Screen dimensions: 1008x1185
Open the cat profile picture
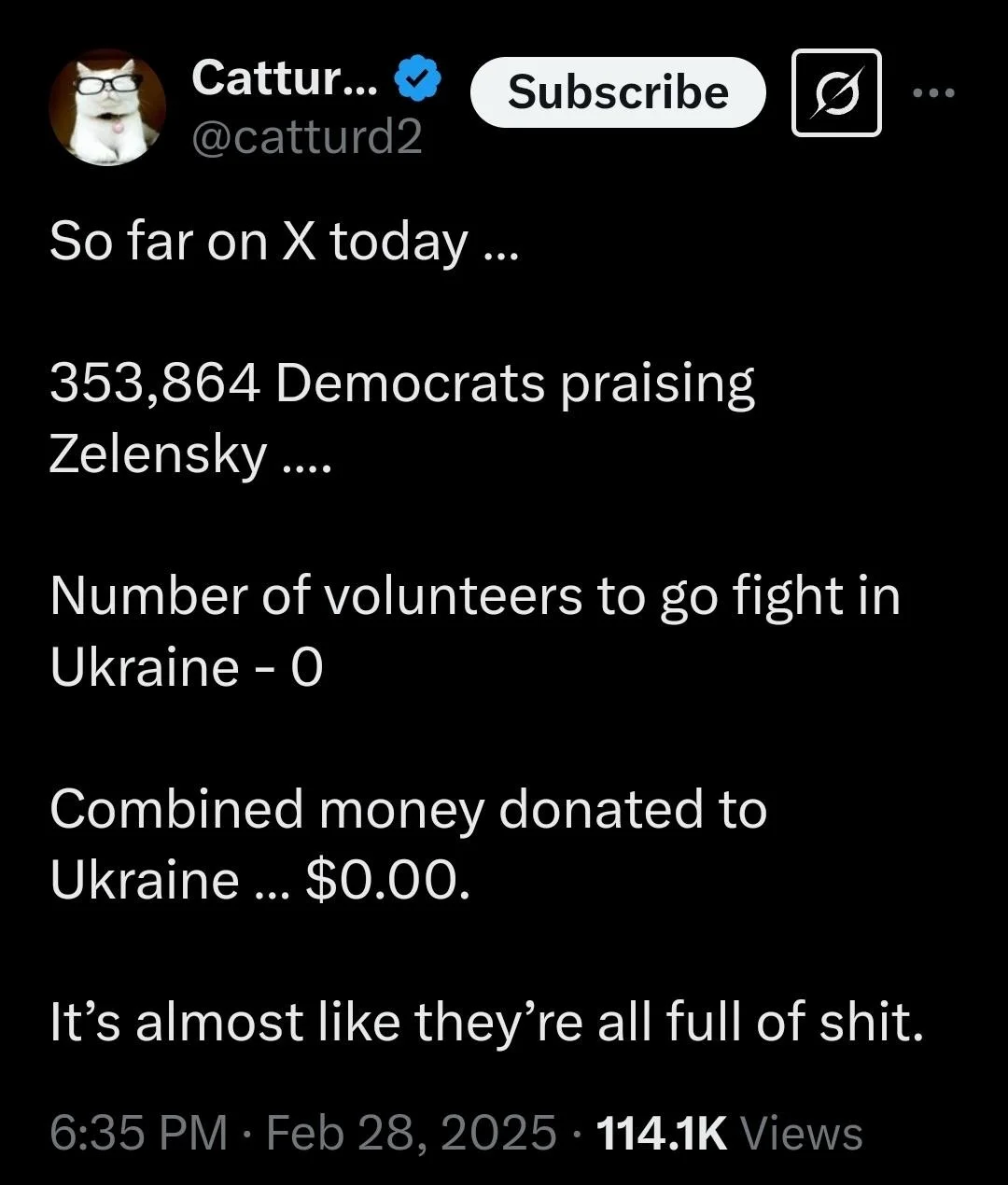coord(107,107)
